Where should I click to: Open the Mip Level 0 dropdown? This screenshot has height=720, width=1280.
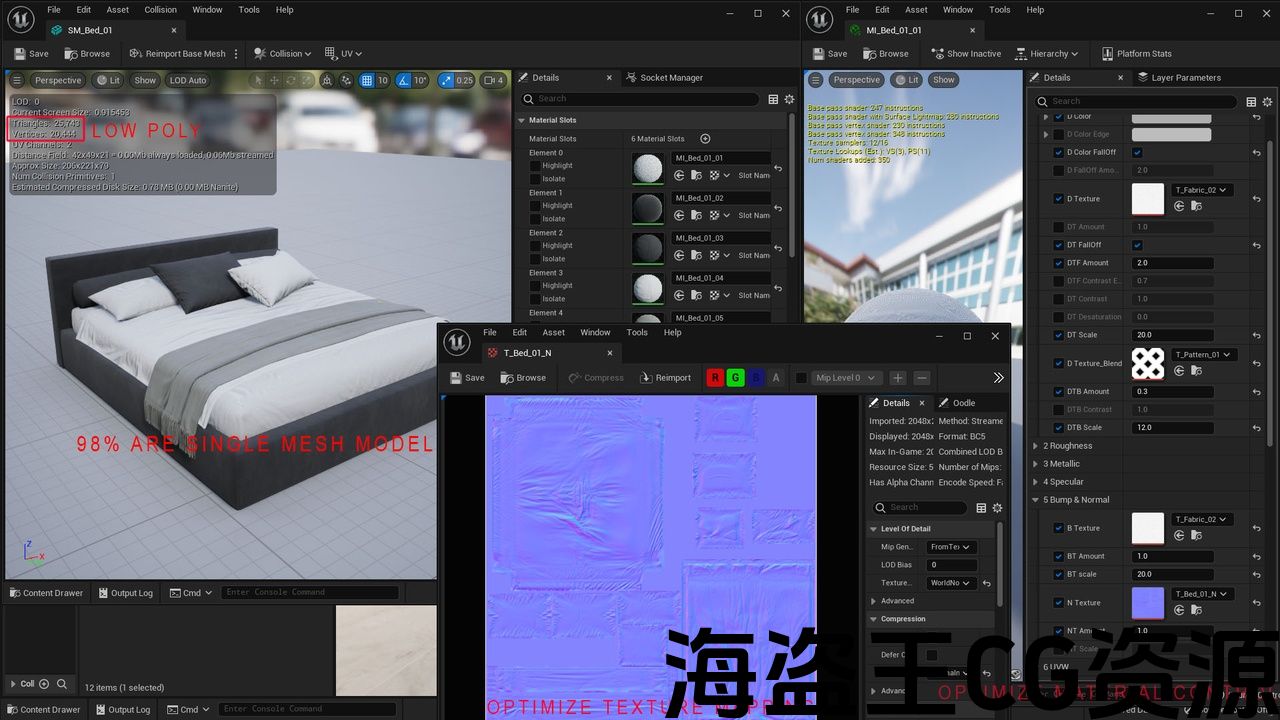(x=845, y=378)
